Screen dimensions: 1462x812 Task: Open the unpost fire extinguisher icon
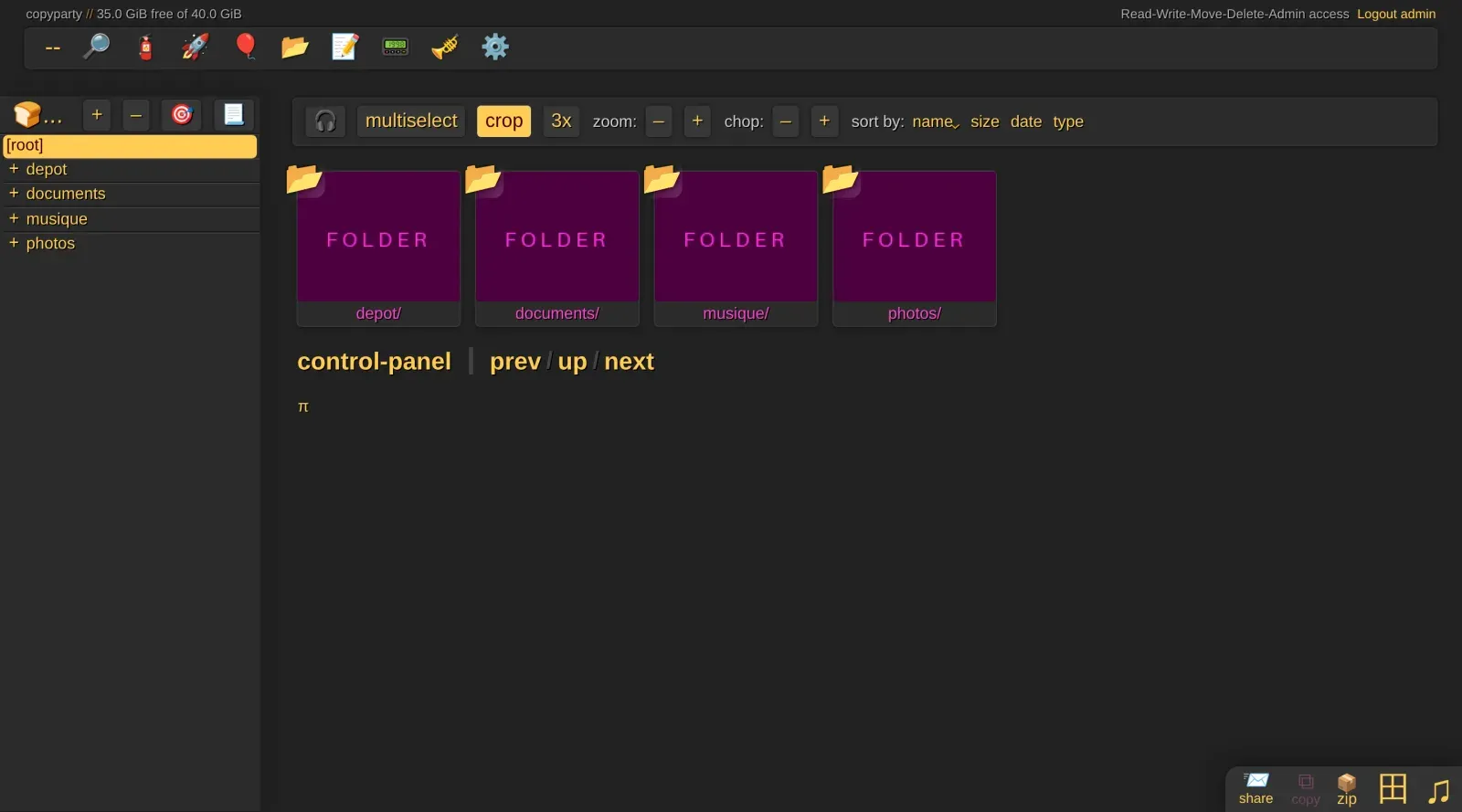click(x=145, y=47)
